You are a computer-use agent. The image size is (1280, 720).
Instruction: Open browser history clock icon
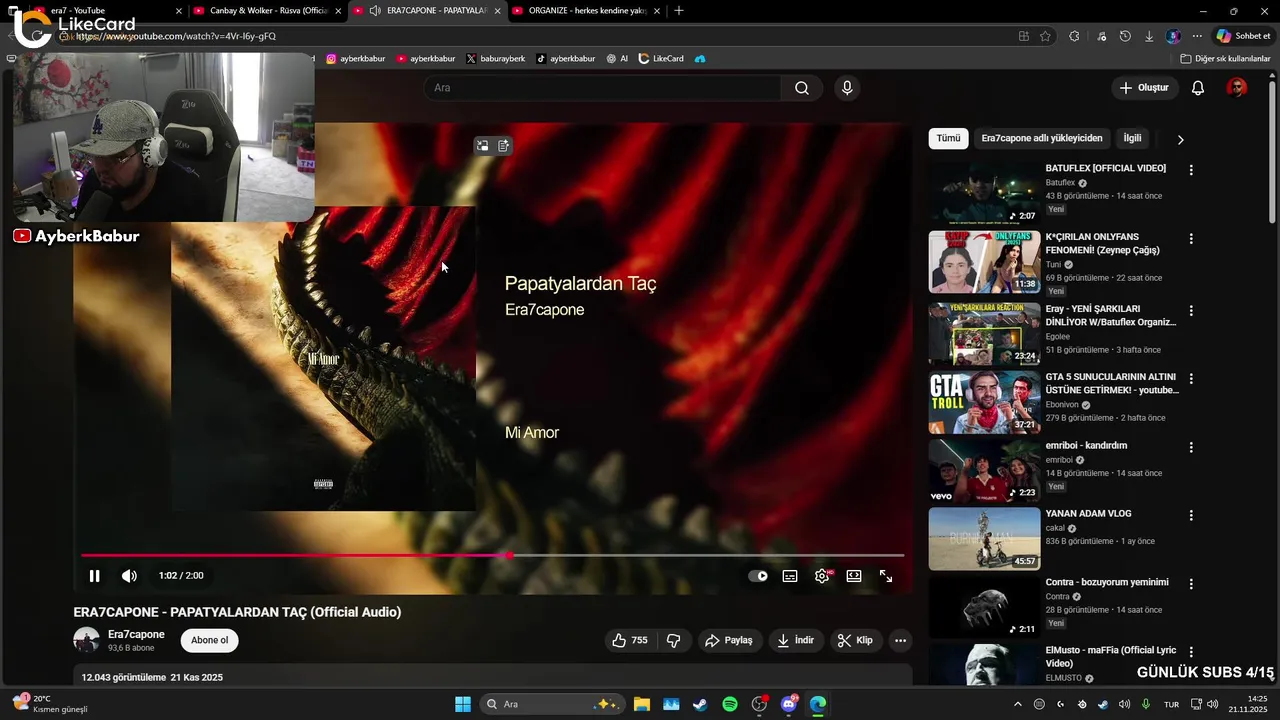tap(1125, 36)
